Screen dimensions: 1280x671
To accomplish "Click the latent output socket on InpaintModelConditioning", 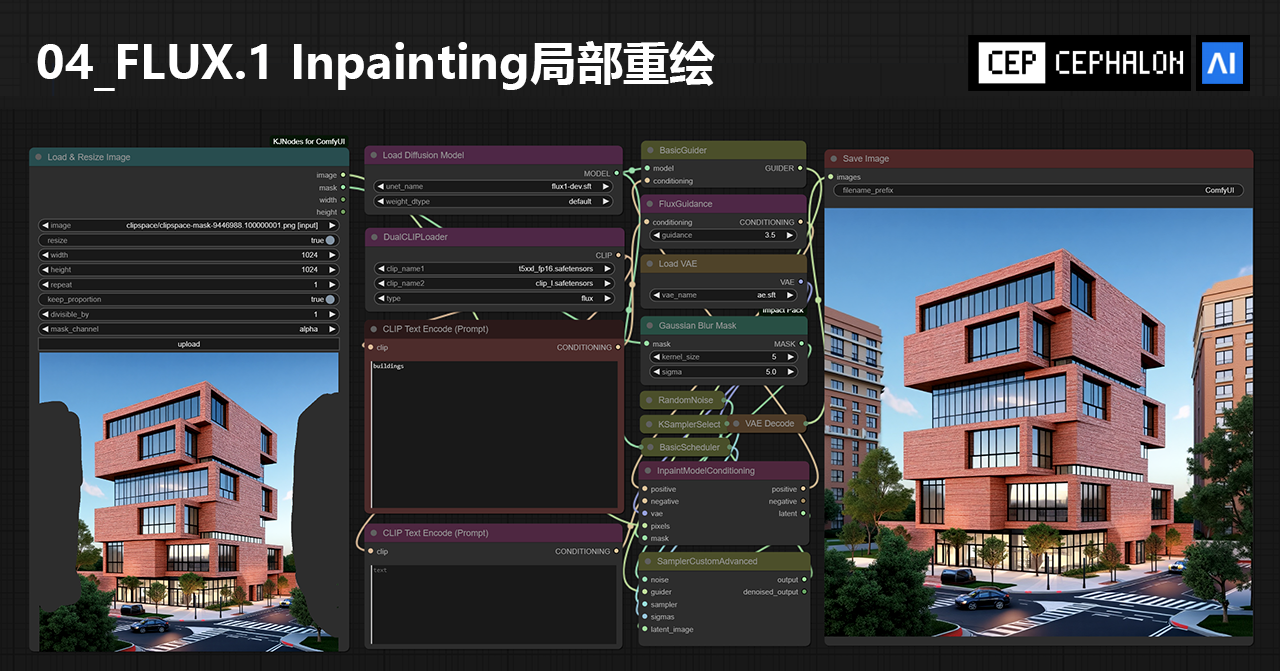I will [803, 514].
